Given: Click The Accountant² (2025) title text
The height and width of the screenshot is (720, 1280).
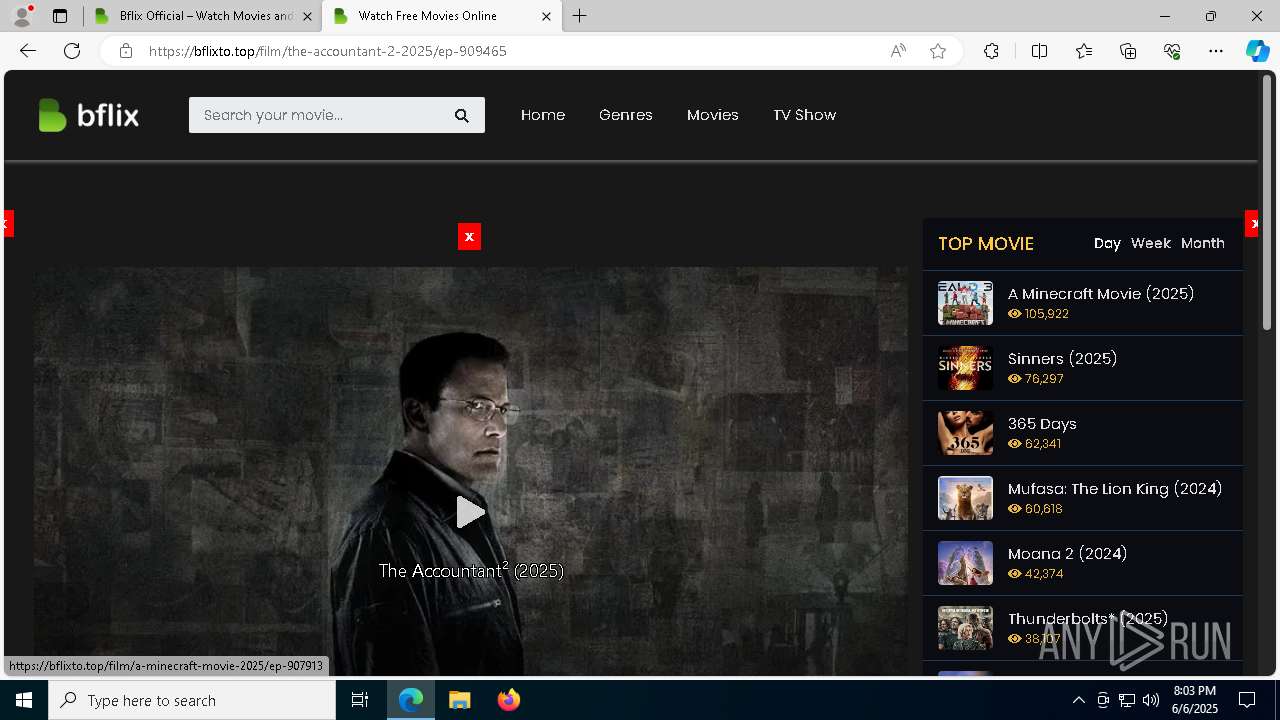Looking at the screenshot, I should (x=471, y=570).
